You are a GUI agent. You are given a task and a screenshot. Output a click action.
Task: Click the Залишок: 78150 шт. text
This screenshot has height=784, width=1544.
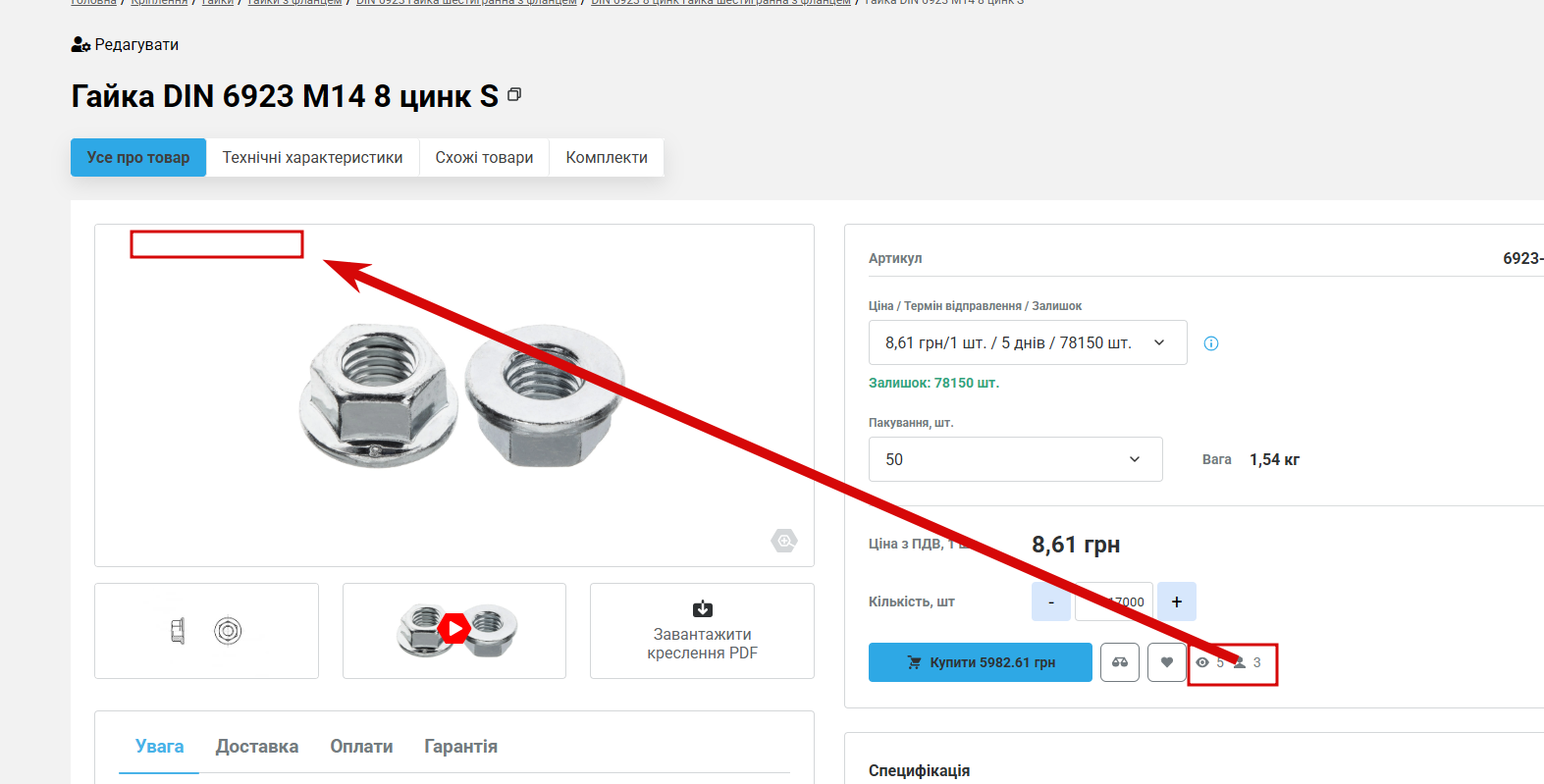click(x=933, y=383)
